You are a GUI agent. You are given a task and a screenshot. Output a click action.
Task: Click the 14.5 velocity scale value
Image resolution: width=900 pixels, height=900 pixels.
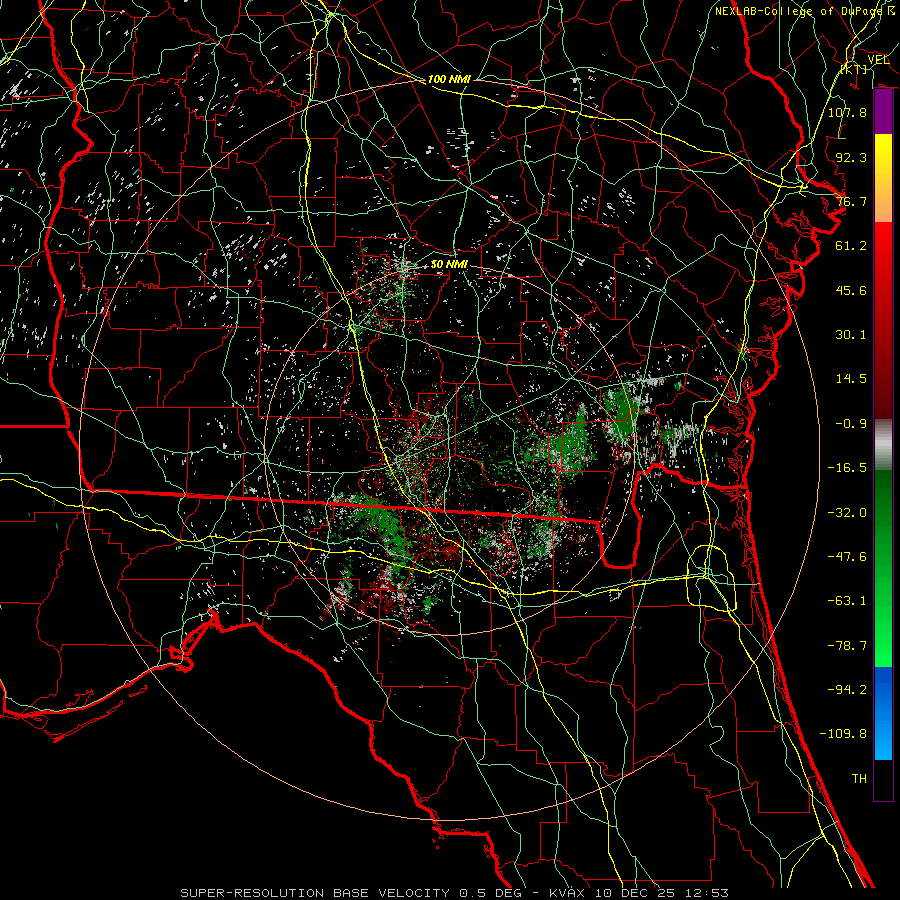tap(851, 379)
